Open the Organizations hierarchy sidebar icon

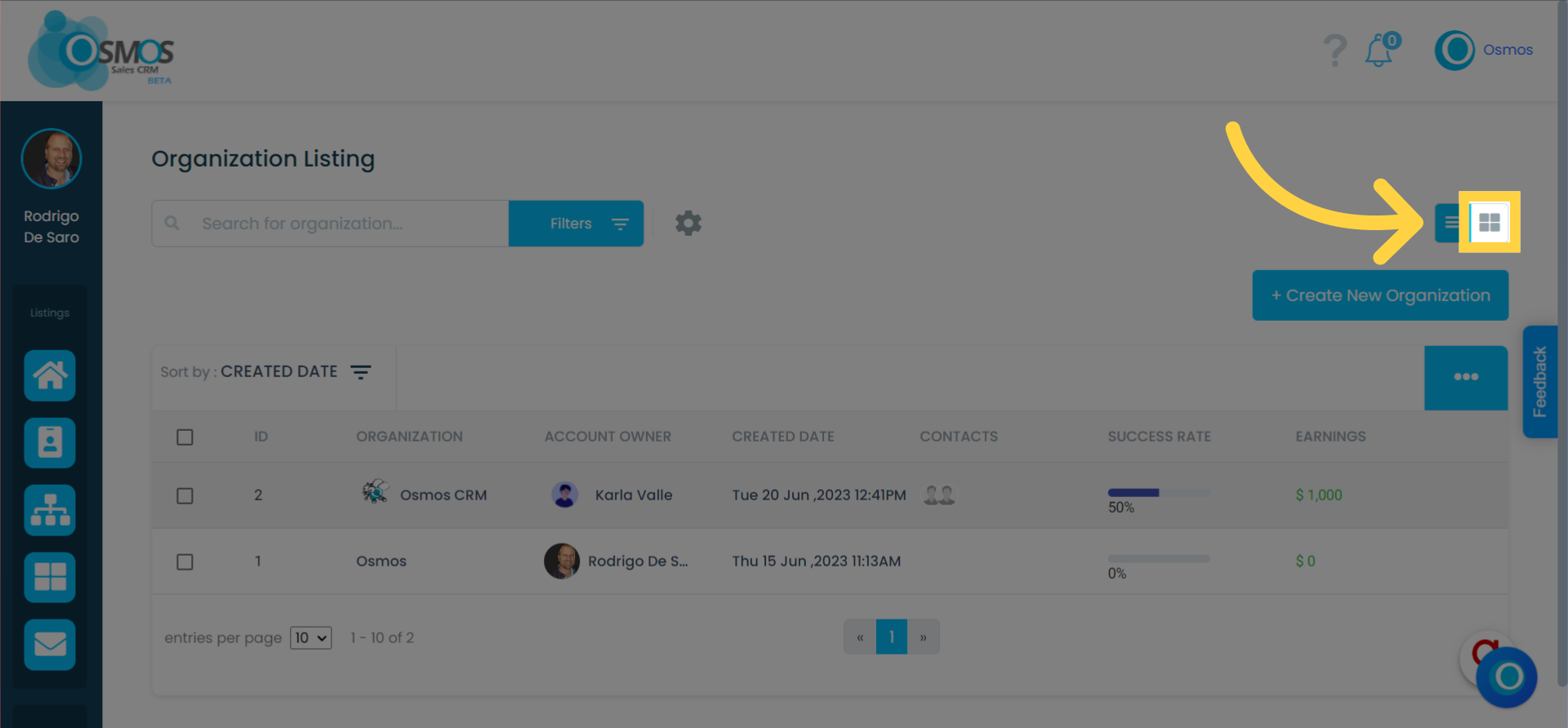[x=50, y=510]
